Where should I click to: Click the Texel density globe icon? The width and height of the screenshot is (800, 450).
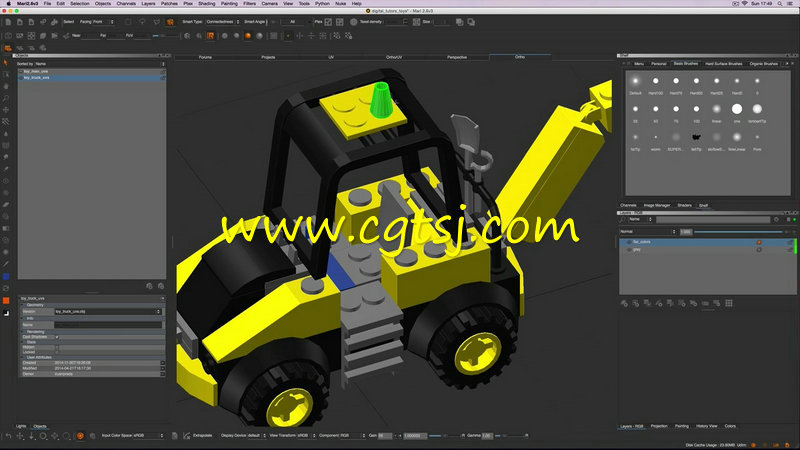[354, 22]
